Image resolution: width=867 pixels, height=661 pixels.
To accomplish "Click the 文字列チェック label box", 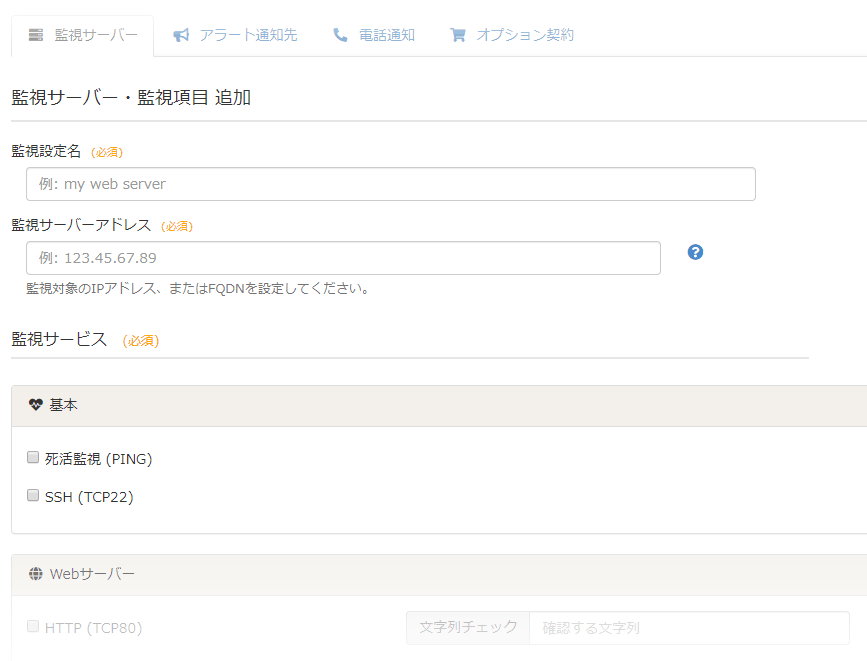I will point(468,628).
